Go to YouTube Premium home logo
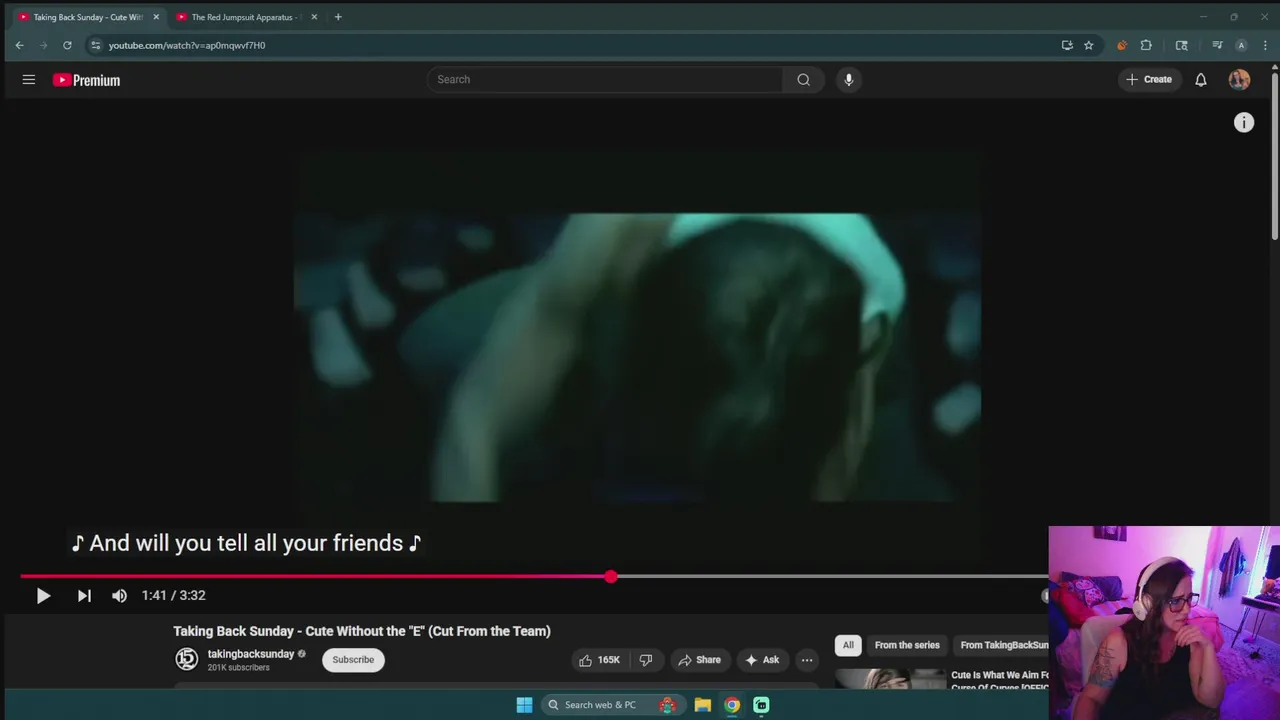Viewport: 1280px width, 720px height. click(87, 80)
